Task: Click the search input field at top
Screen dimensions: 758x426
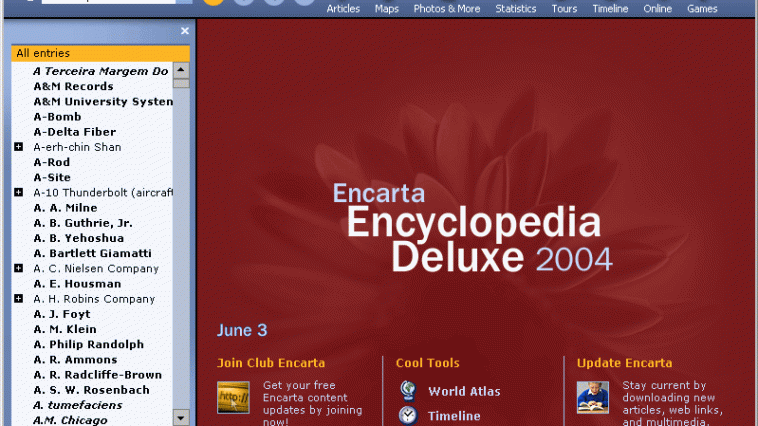Action: (108, 1)
